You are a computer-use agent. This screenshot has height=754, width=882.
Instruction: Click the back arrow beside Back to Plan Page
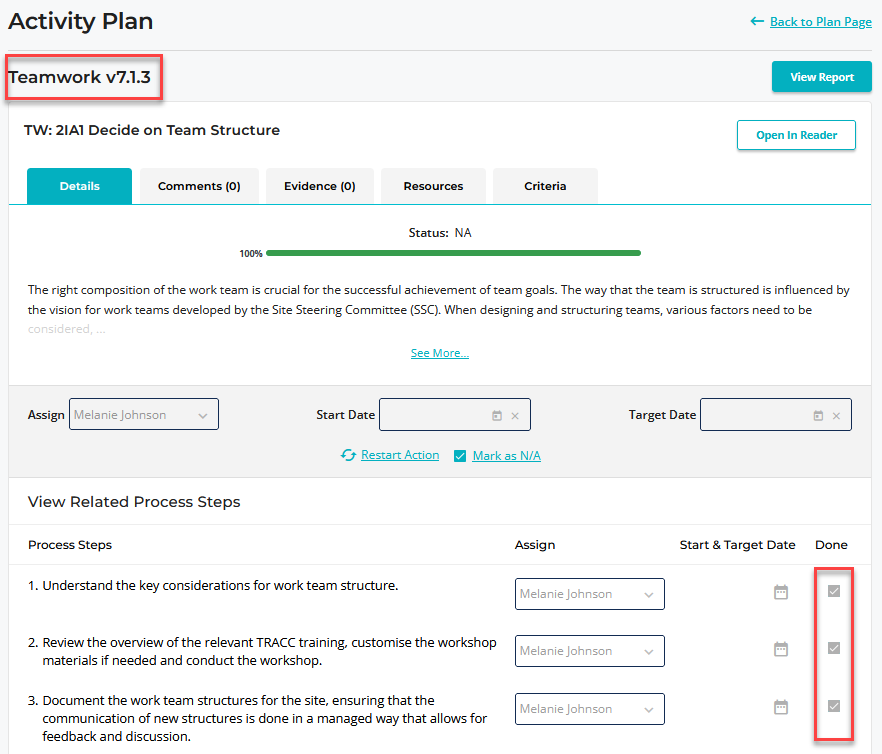[x=757, y=21]
